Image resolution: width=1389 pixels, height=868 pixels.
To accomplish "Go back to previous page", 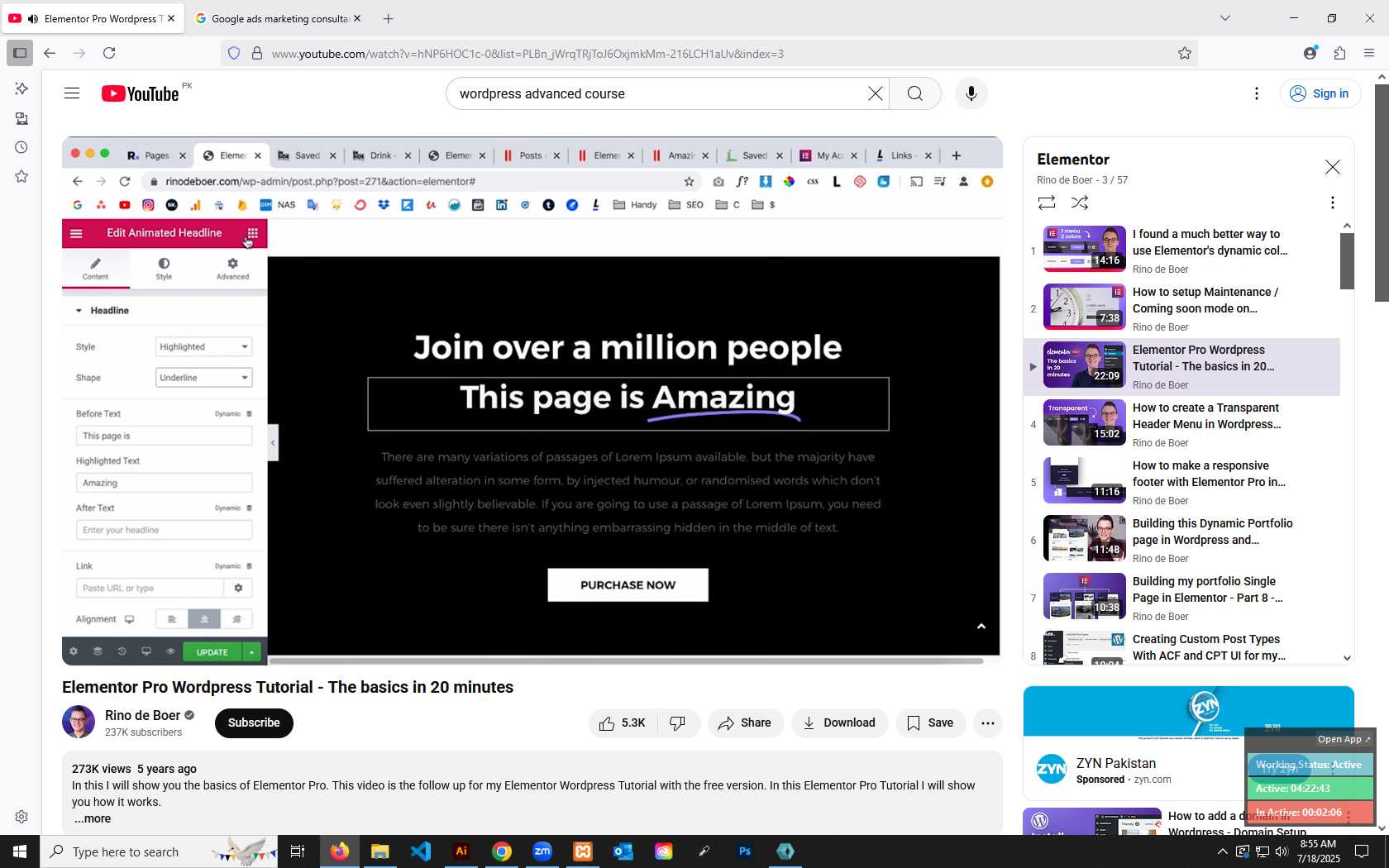I will pyautogui.click(x=50, y=54).
